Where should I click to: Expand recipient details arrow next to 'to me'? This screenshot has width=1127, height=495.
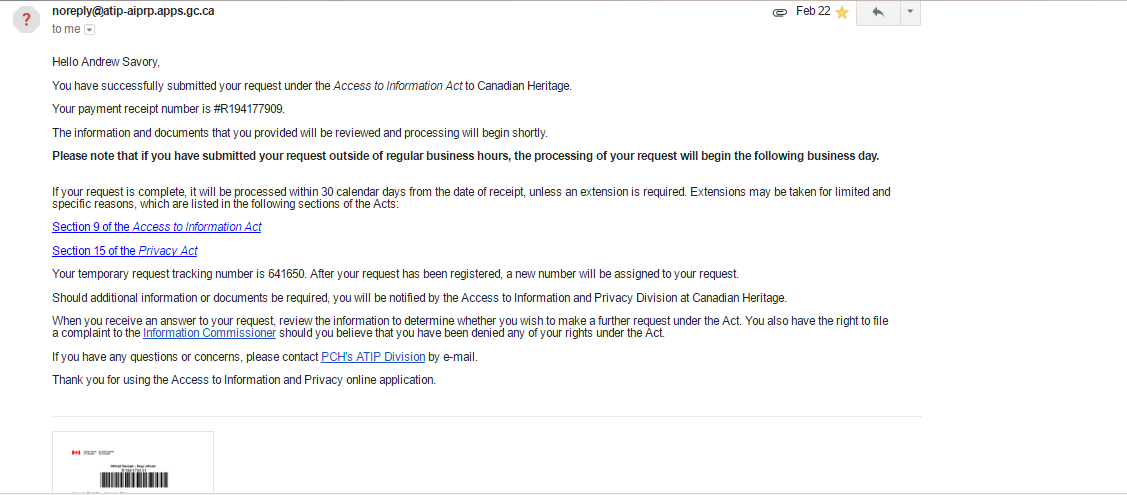pos(89,30)
